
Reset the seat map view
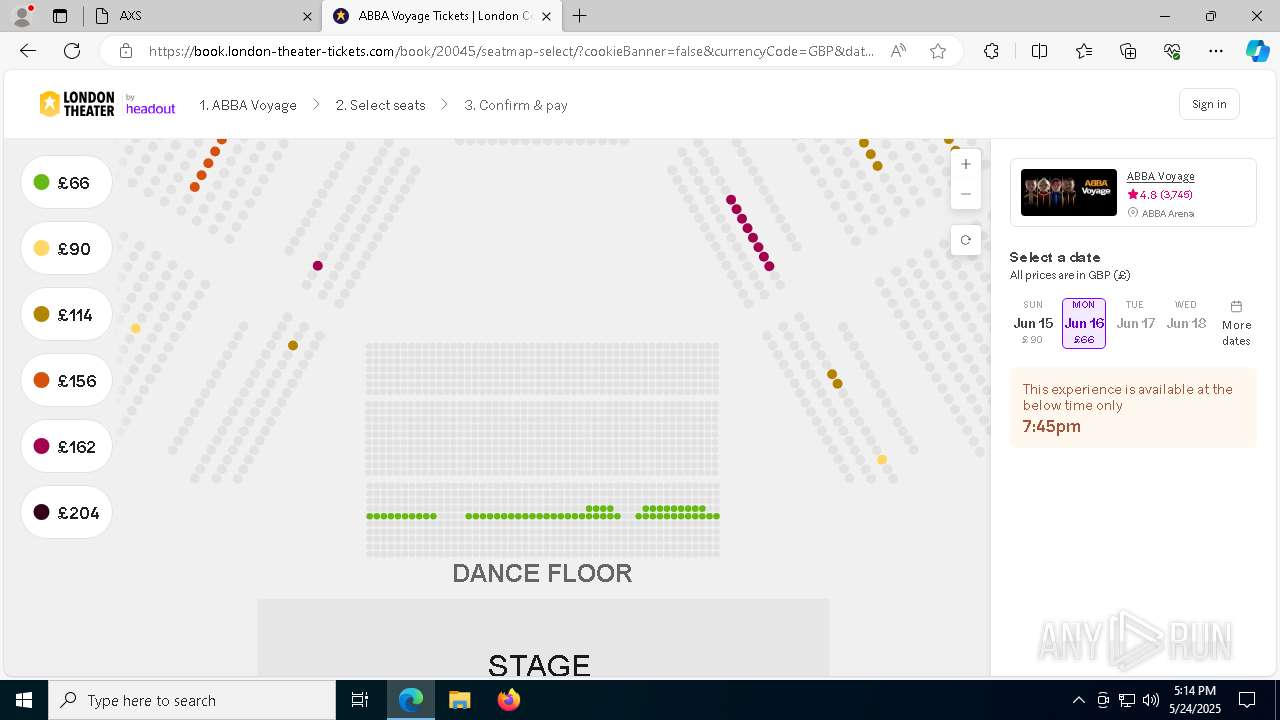pyautogui.click(x=965, y=240)
